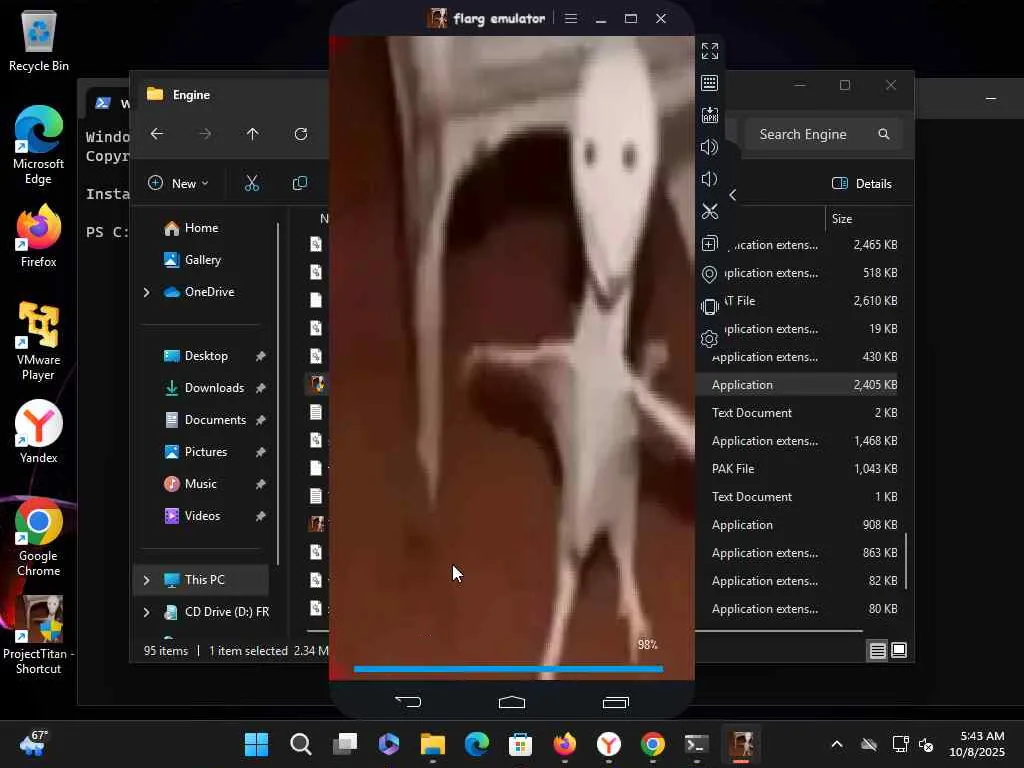Select ProjectTitan shortcut on desktop
Screen dimensions: 1024x768
tap(39, 635)
